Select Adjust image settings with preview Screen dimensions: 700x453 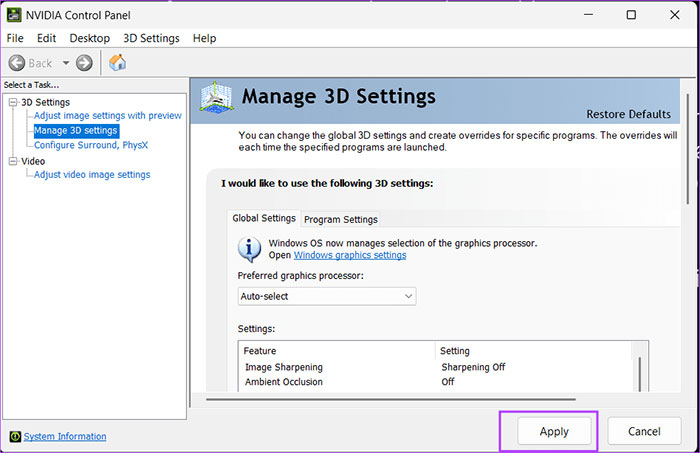pos(108,116)
